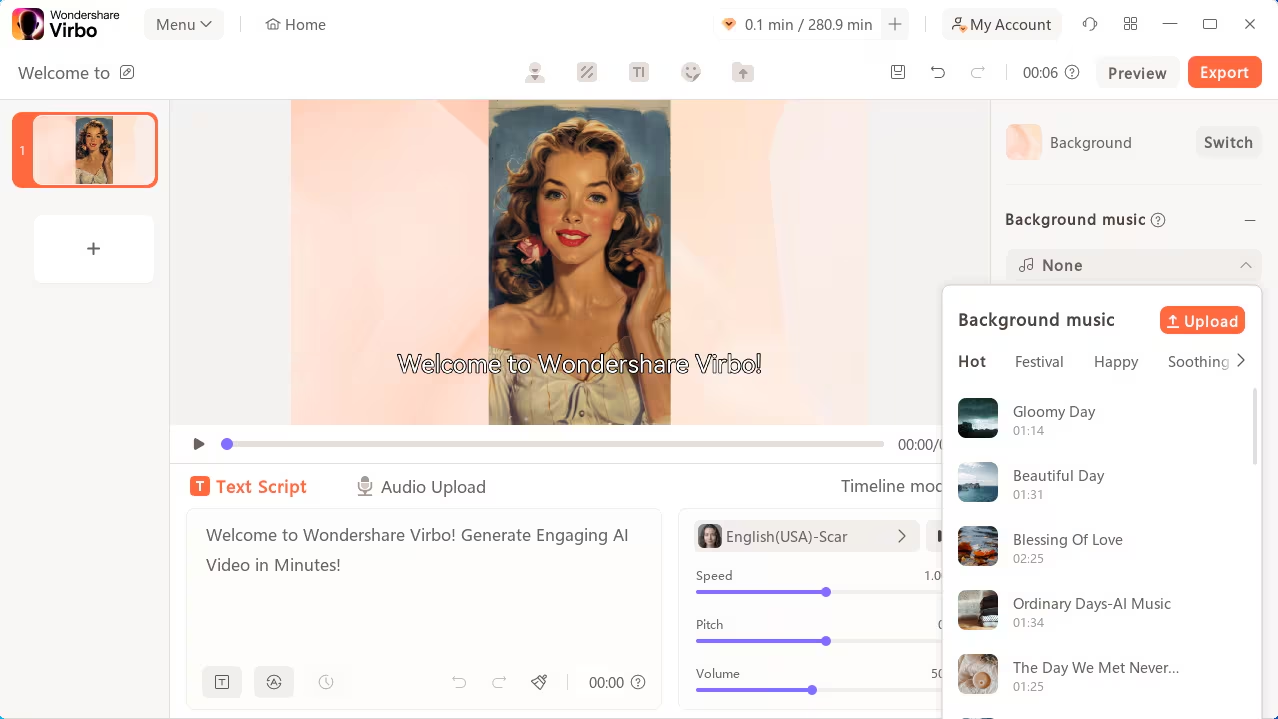The height and width of the screenshot is (719, 1278).
Task: Edit project name with pencil icon
Action: pos(127,72)
